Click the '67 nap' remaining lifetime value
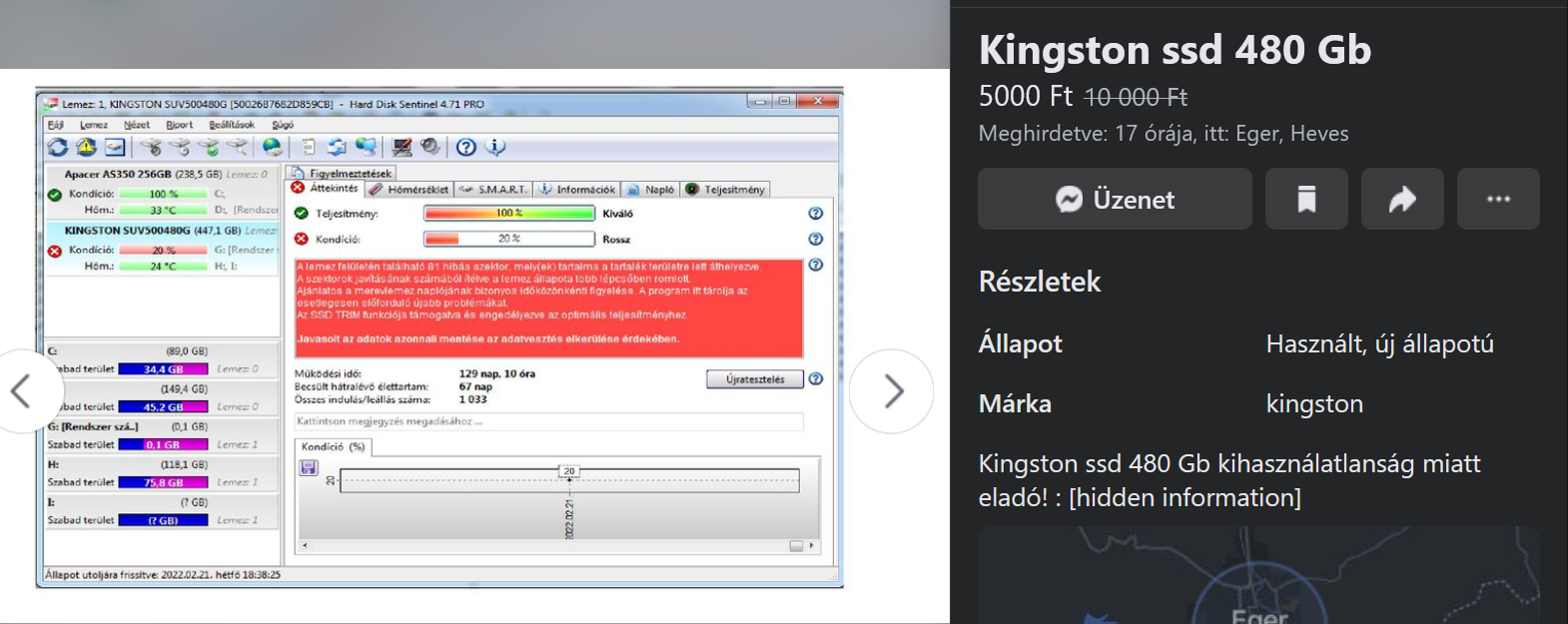Image resolution: width=1568 pixels, height=624 pixels. tap(475, 386)
